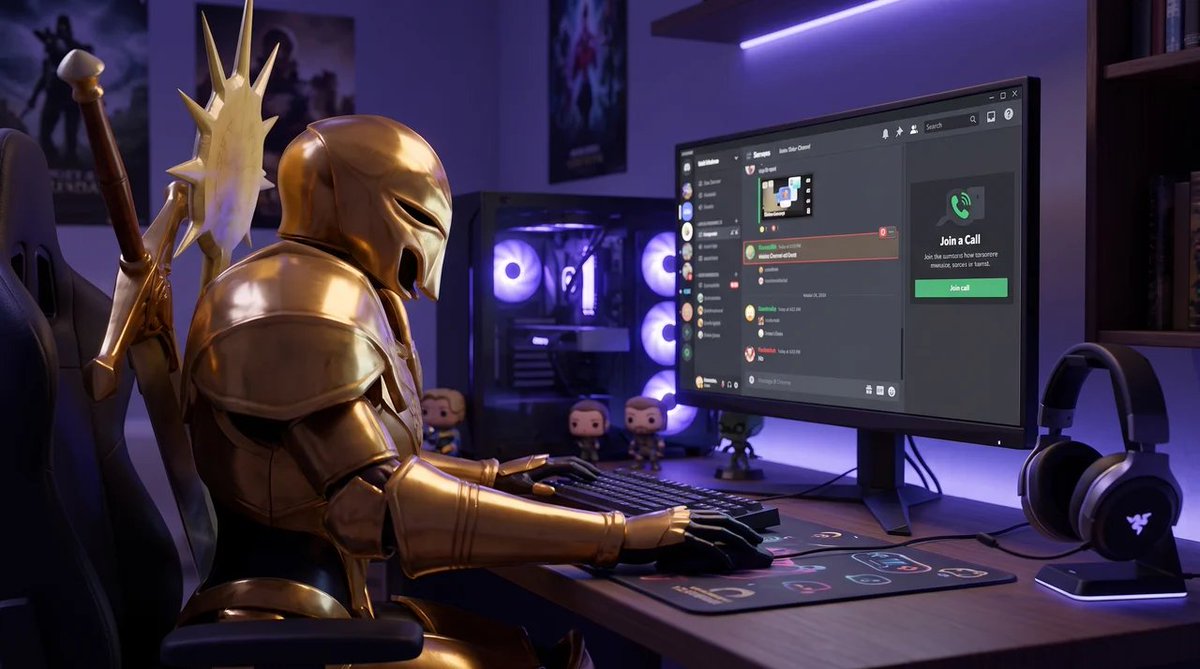This screenshot has height=669, width=1200.
Task: Toggle the member list icon
Action: [x=914, y=129]
